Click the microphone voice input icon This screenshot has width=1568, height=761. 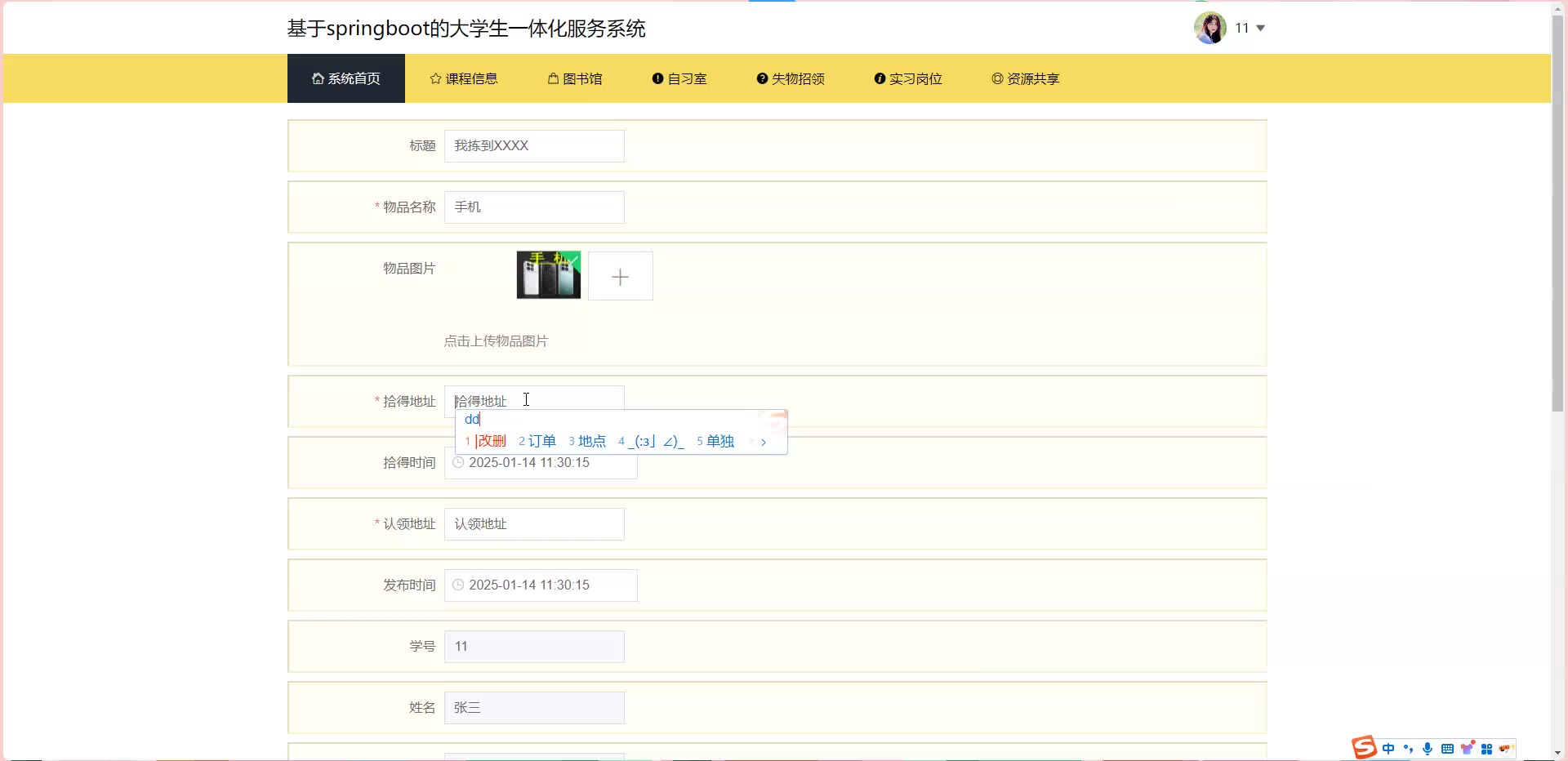click(1428, 749)
